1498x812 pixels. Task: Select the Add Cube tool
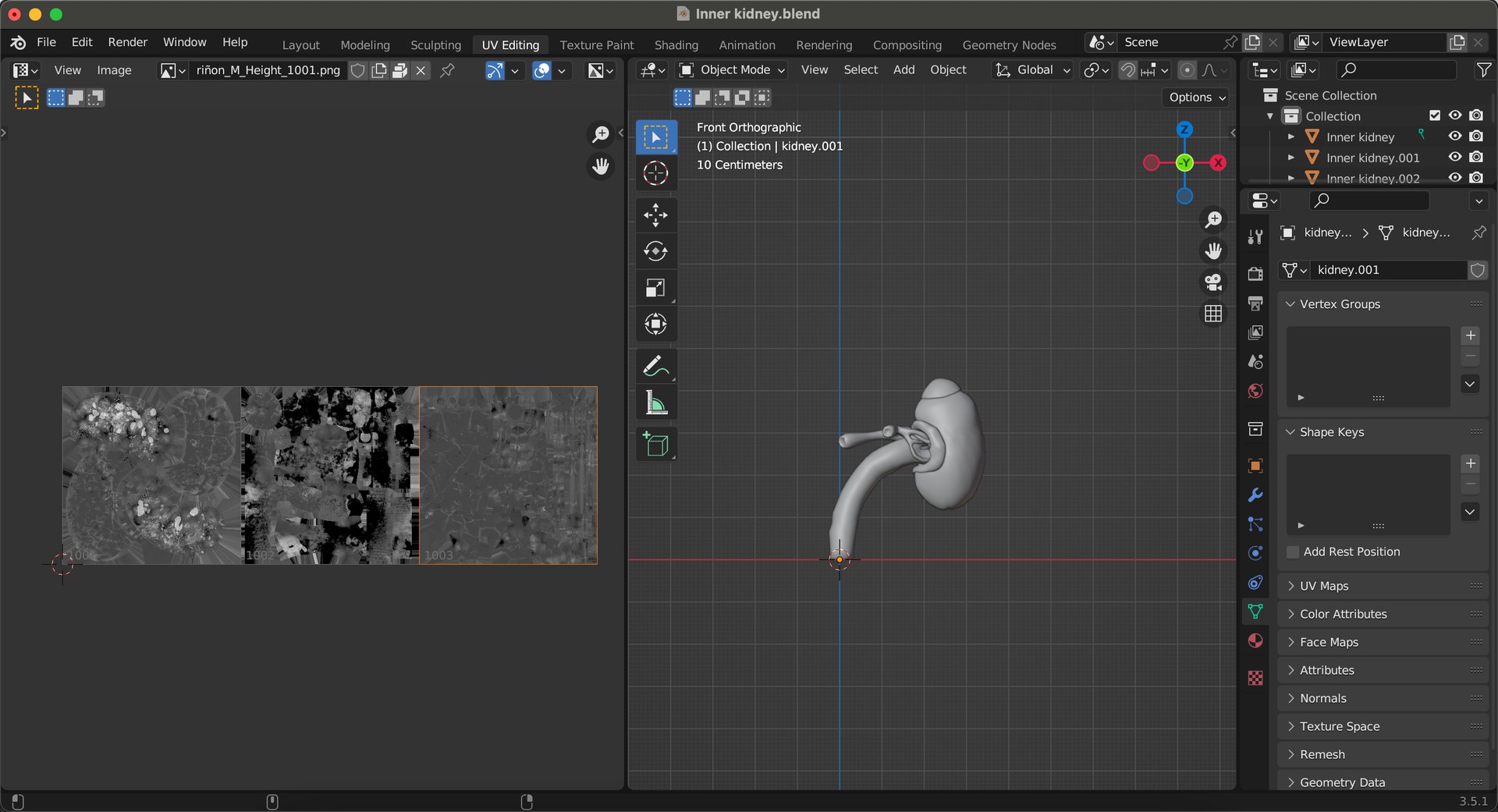(655, 444)
